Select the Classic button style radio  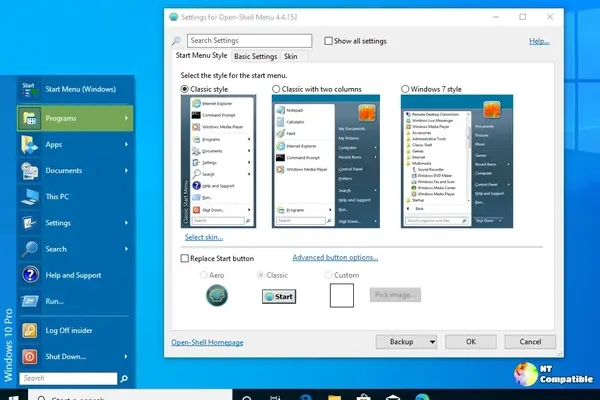(x=261, y=275)
